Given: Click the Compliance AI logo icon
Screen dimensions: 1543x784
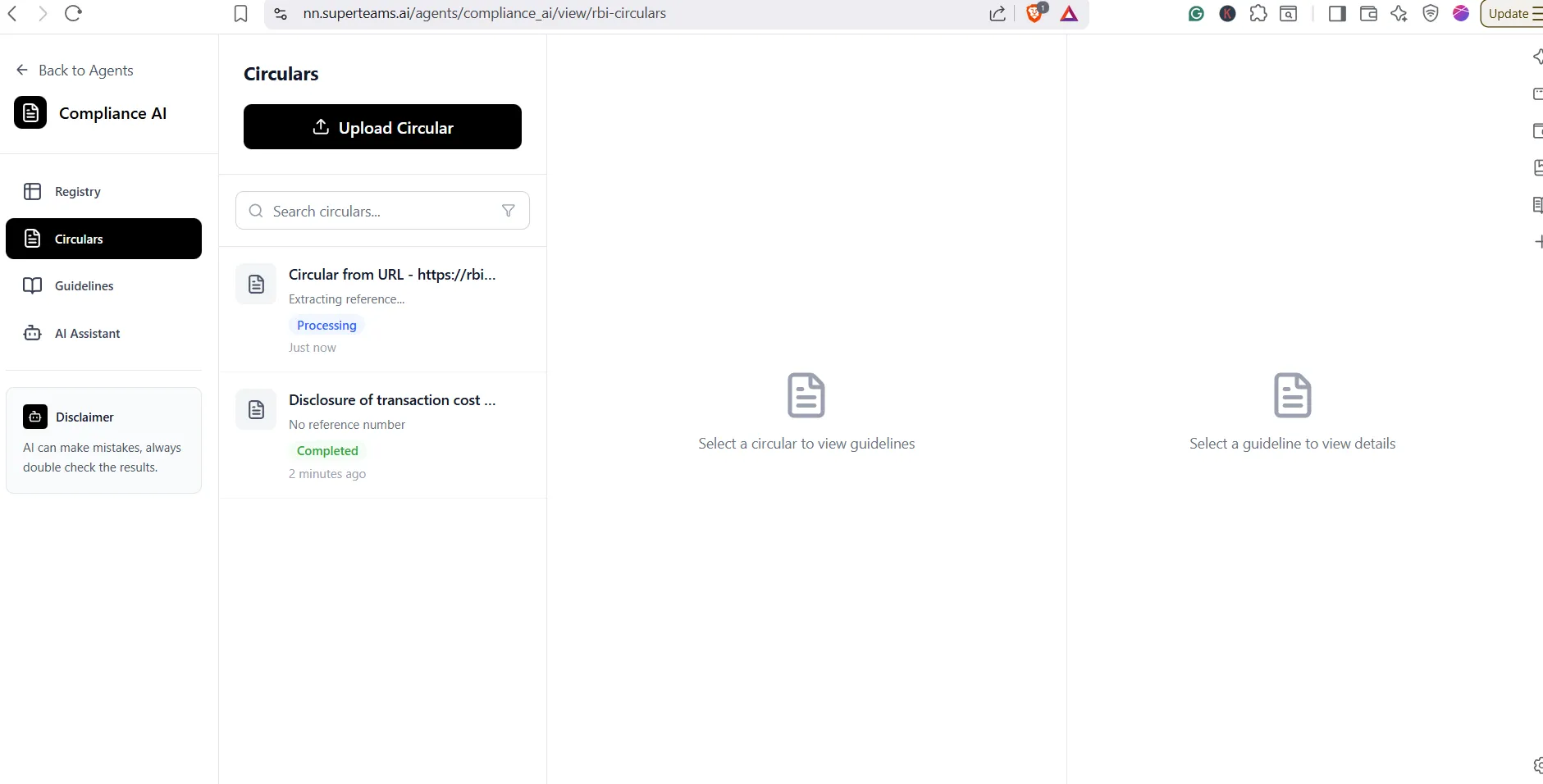Looking at the screenshot, I should click(x=30, y=112).
